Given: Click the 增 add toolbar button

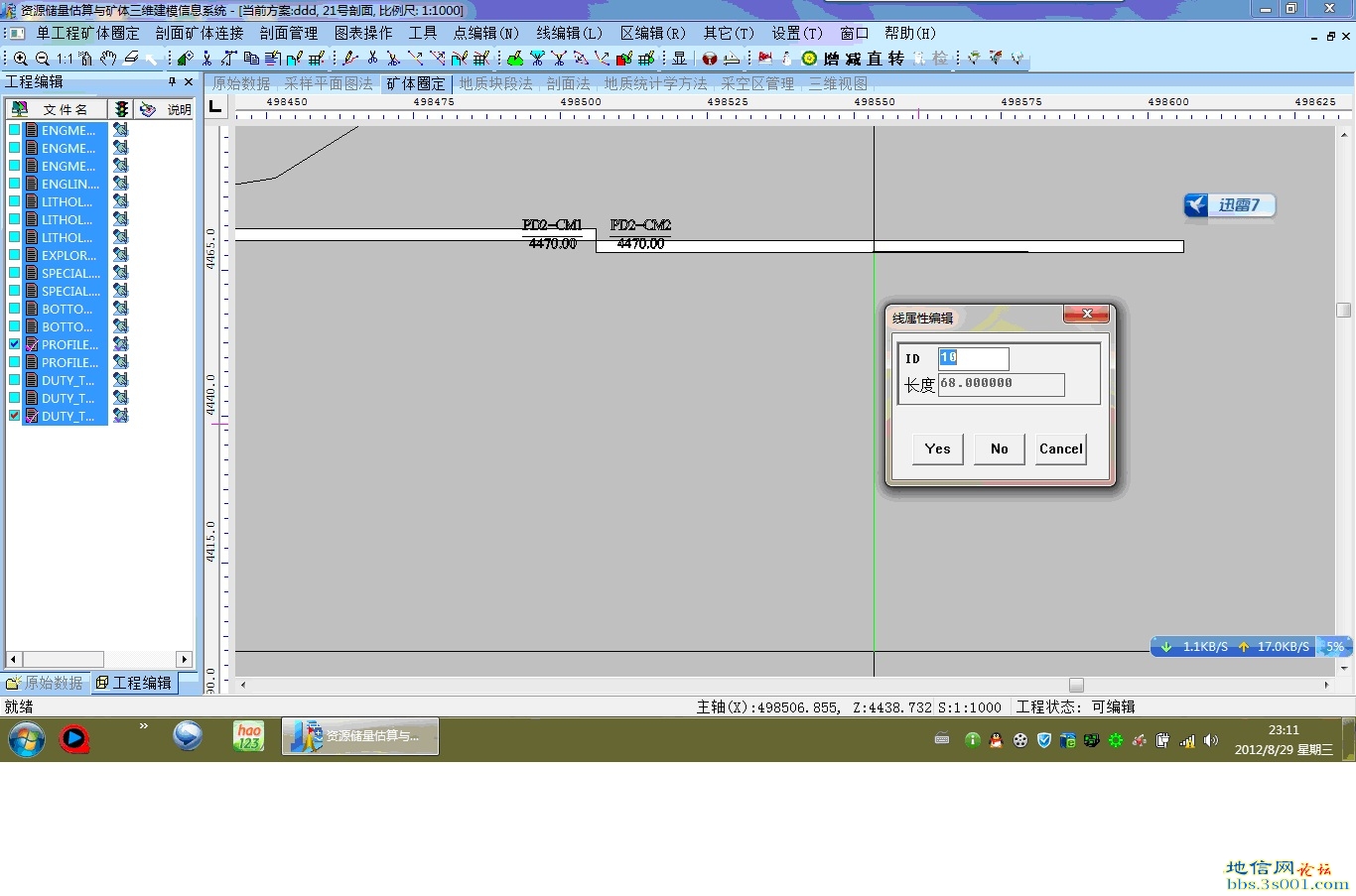Looking at the screenshot, I should pyautogui.click(x=831, y=59).
